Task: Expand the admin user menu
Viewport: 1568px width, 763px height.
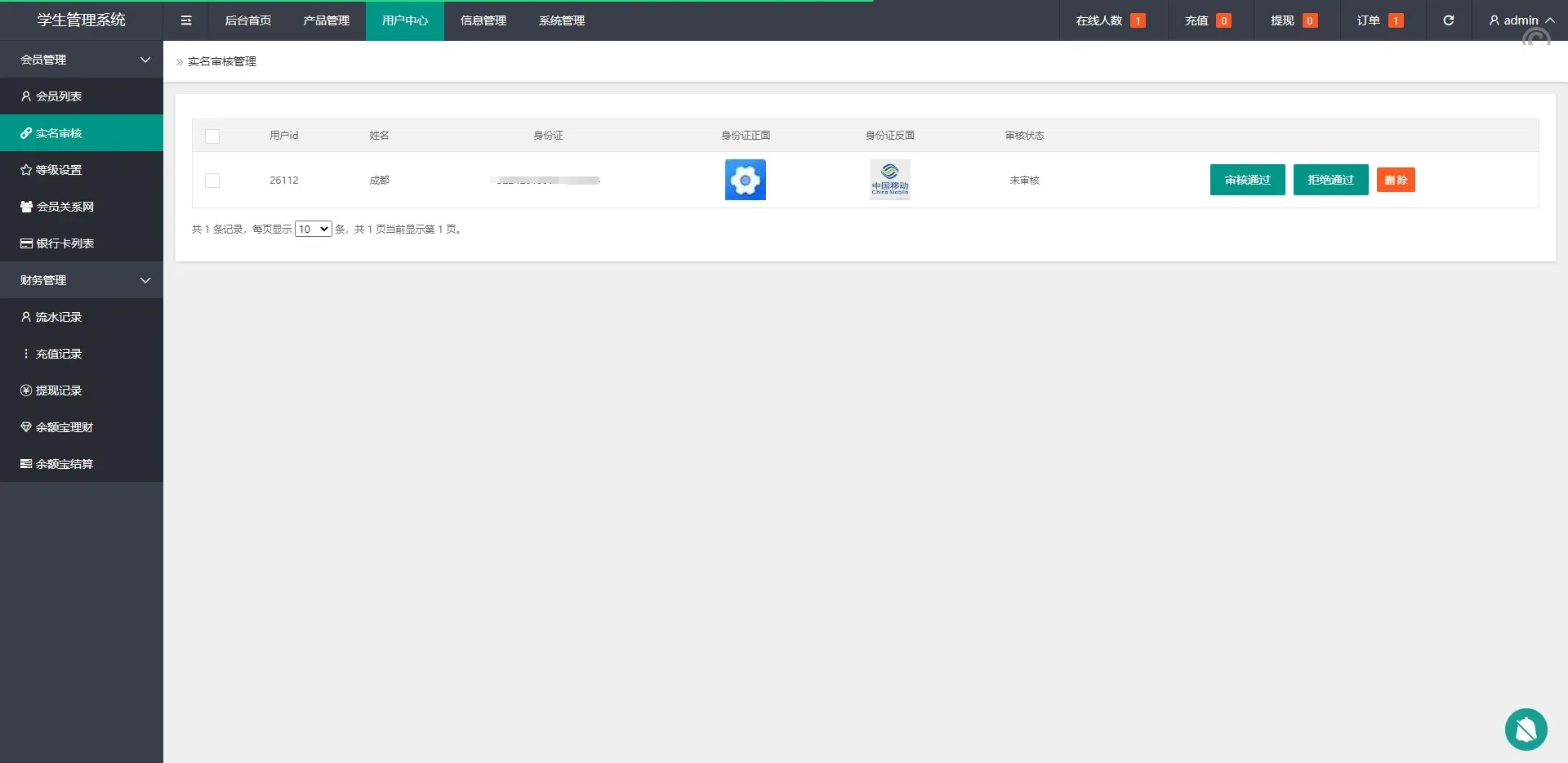Action: [x=1521, y=20]
